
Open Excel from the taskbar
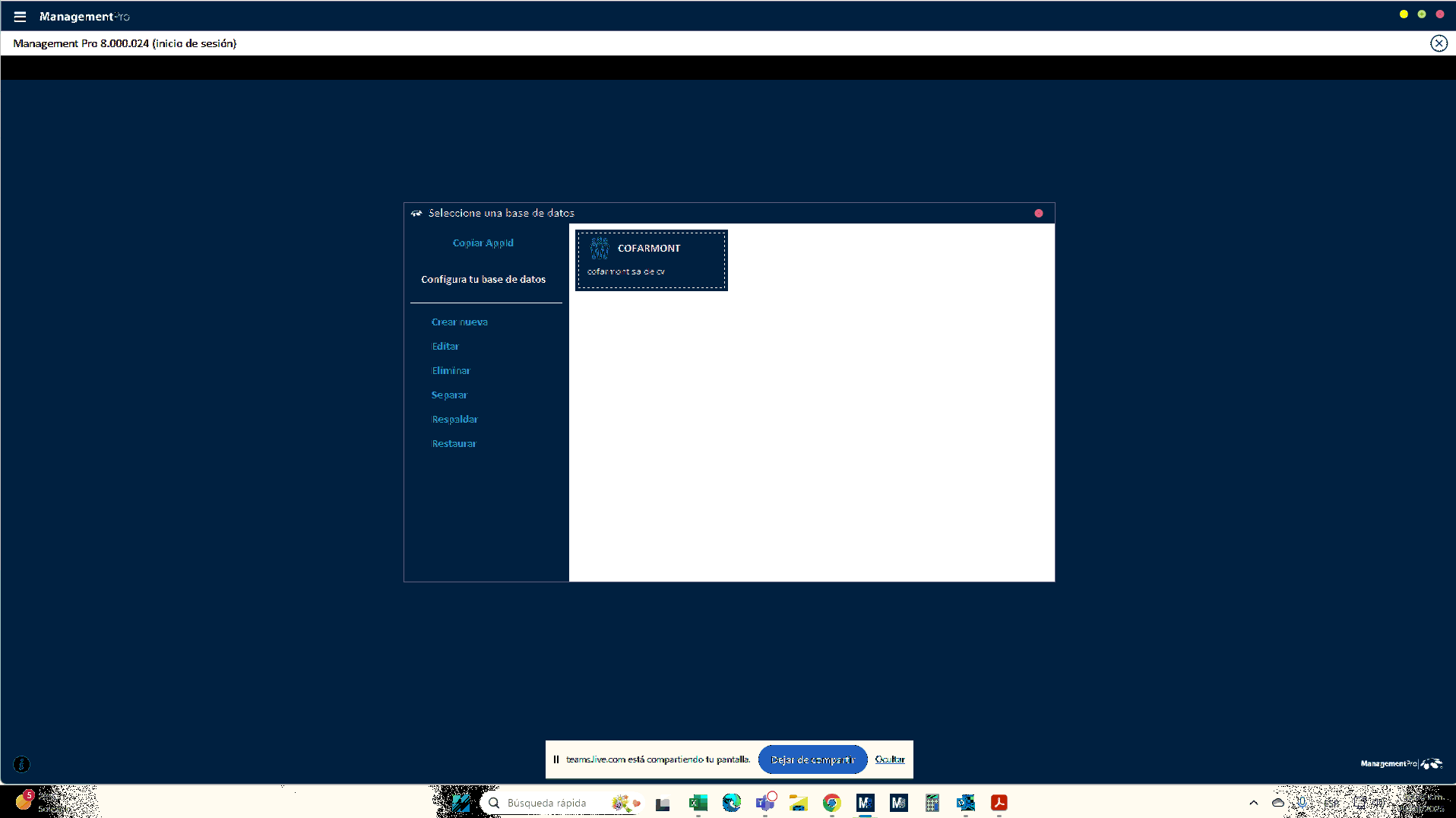pyautogui.click(x=698, y=803)
